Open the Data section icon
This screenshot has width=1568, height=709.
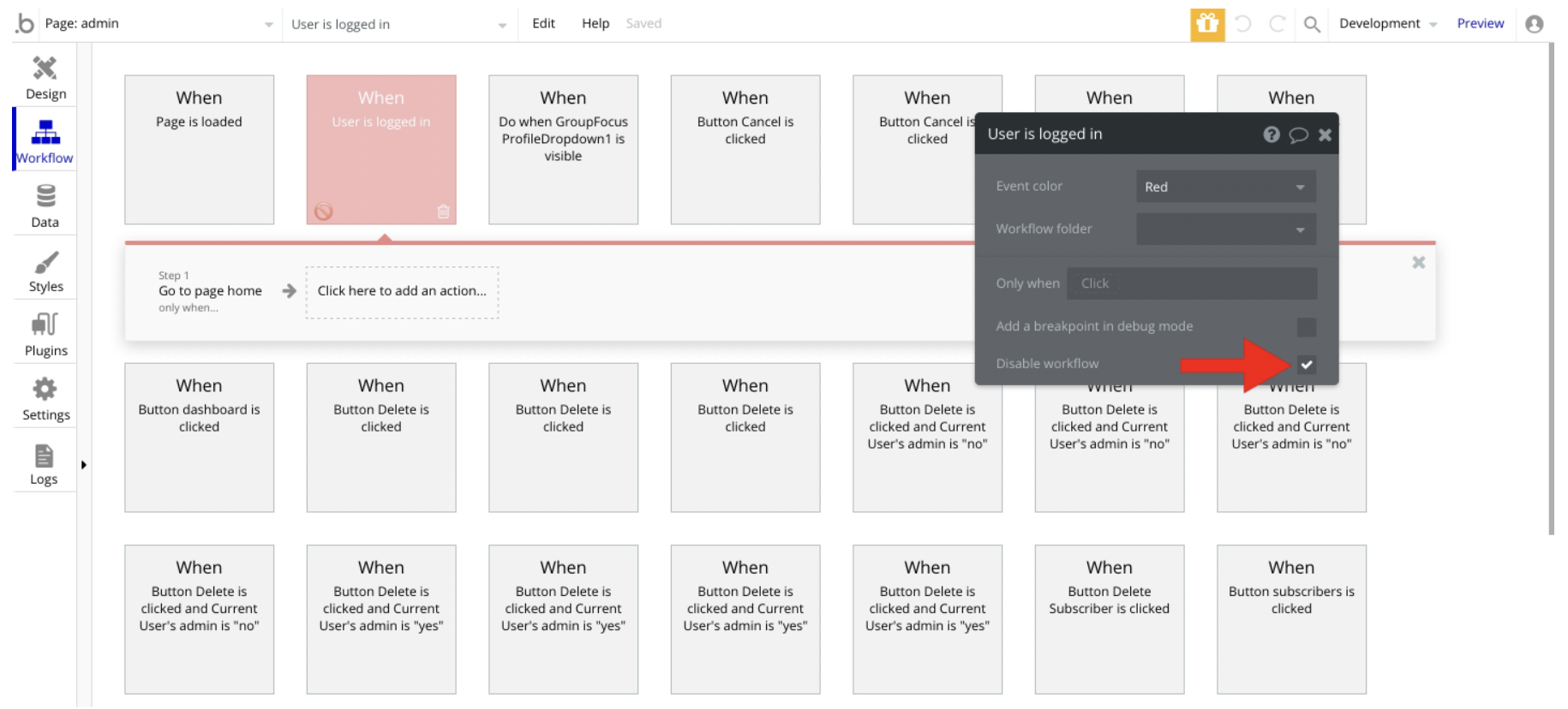pos(45,206)
